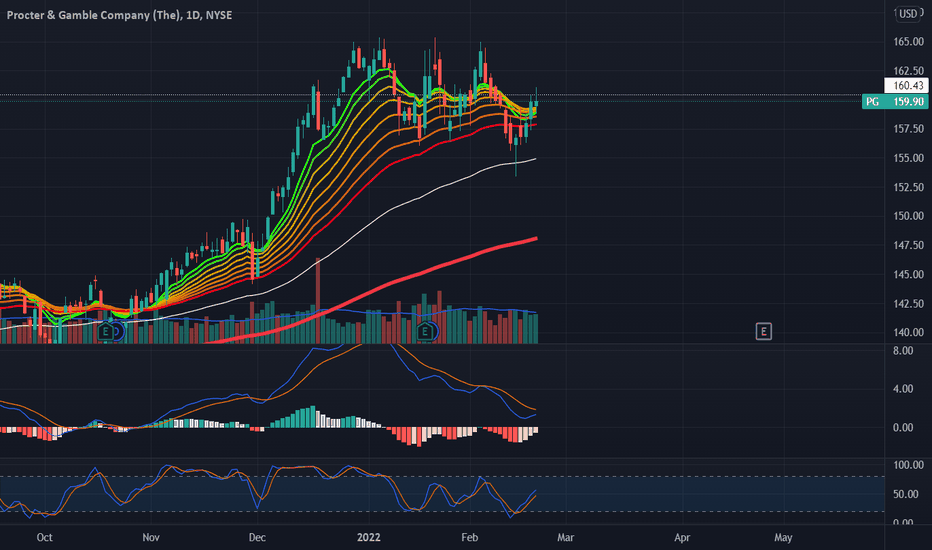932x550 pixels.
Task: Click the 155.00 price axis label
Action: click(x=908, y=158)
